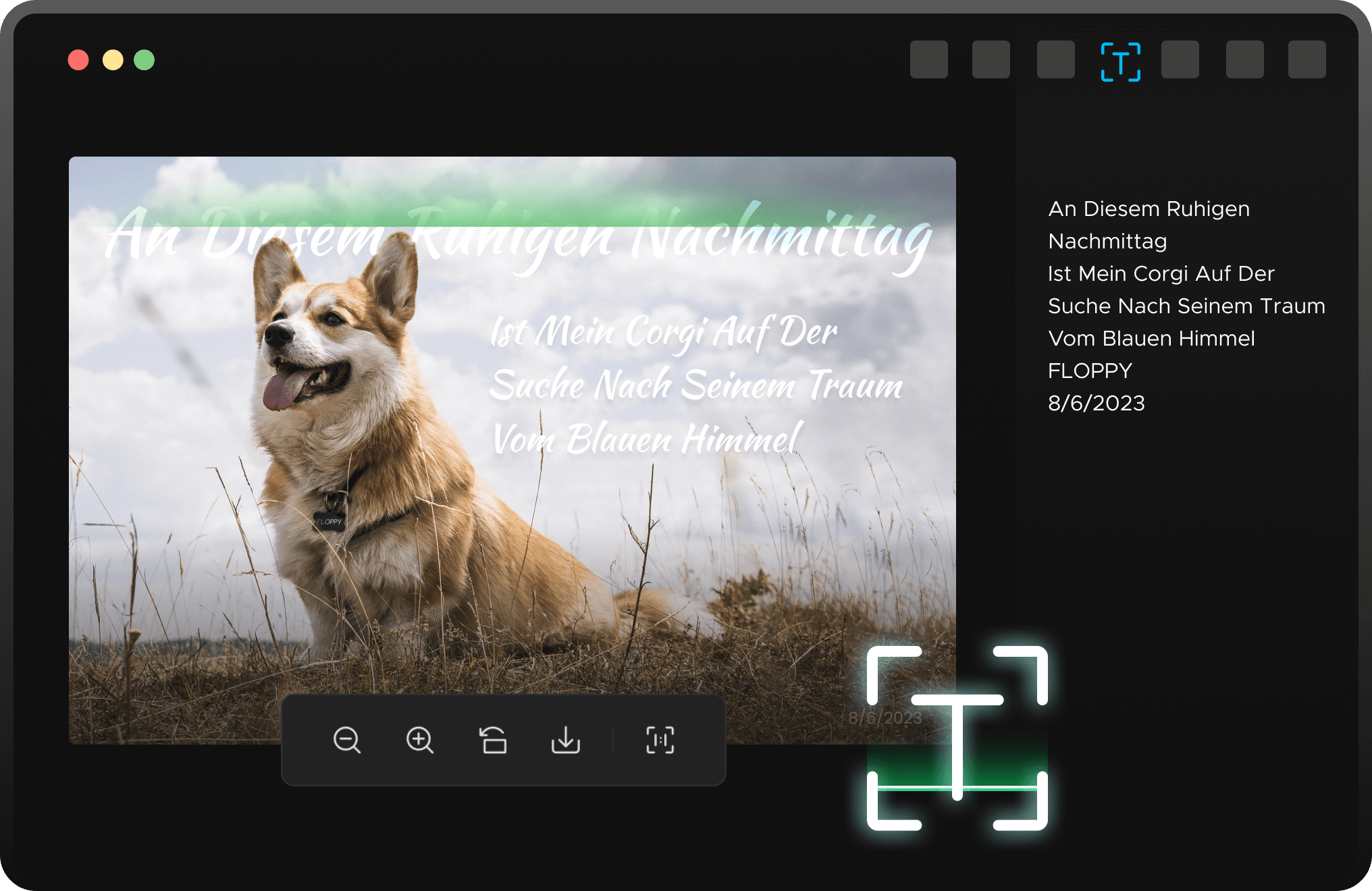Select the recognized word "FLOPPY" in side panel
The height and width of the screenshot is (891, 1372).
[x=1090, y=371]
